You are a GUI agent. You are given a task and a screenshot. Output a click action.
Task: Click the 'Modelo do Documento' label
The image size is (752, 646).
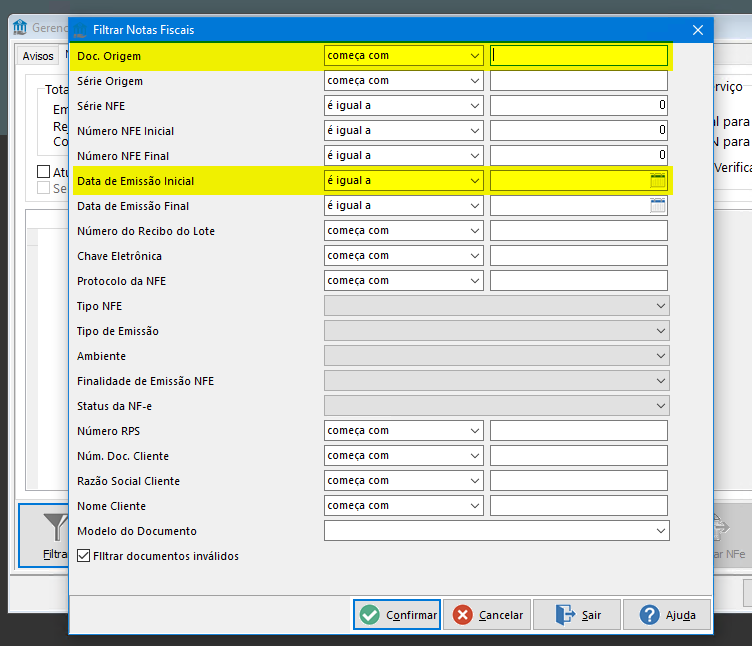(x=137, y=531)
